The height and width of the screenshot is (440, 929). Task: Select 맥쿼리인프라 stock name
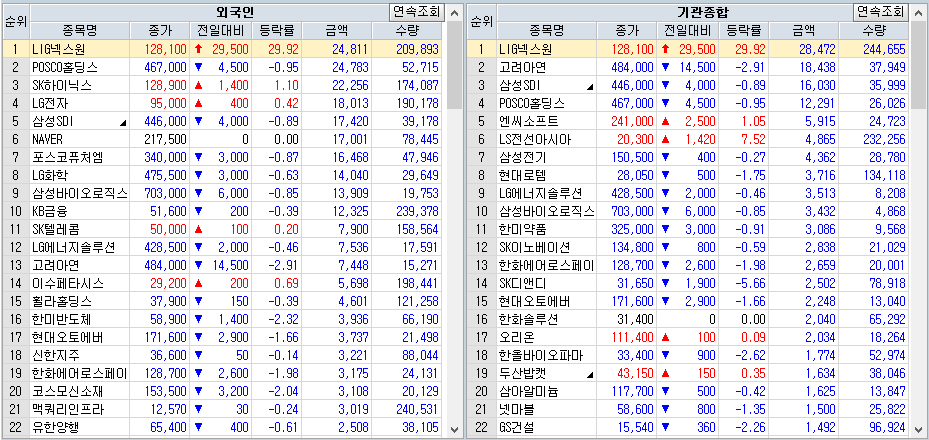68,410
